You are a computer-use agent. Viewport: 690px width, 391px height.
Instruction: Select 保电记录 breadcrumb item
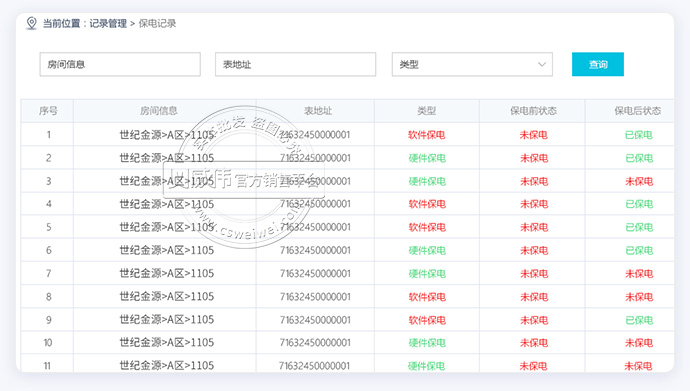157,23
